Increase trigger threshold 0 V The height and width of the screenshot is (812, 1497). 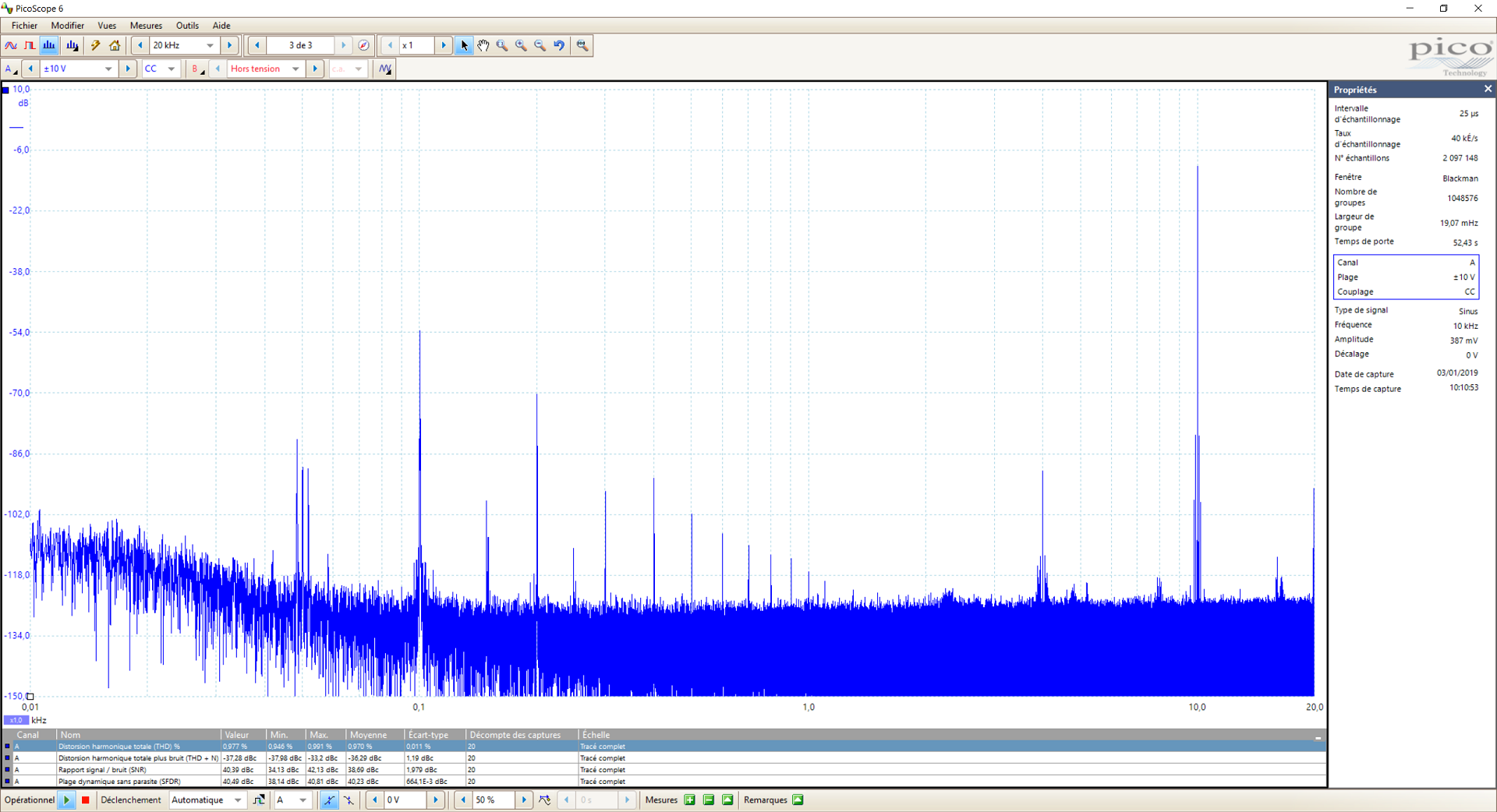[436, 800]
